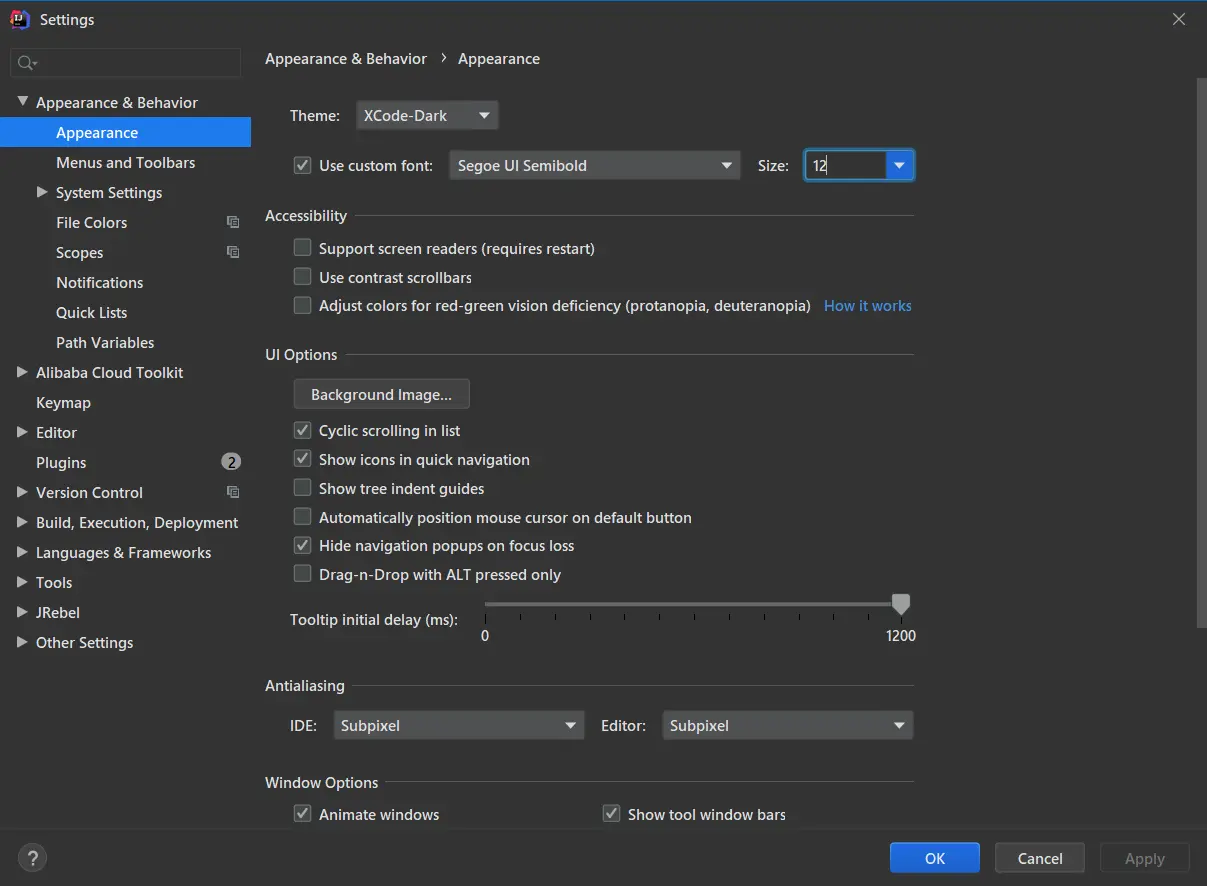Click the Apply button
The height and width of the screenshot is (886, 1207).
tap(1145, 858)
